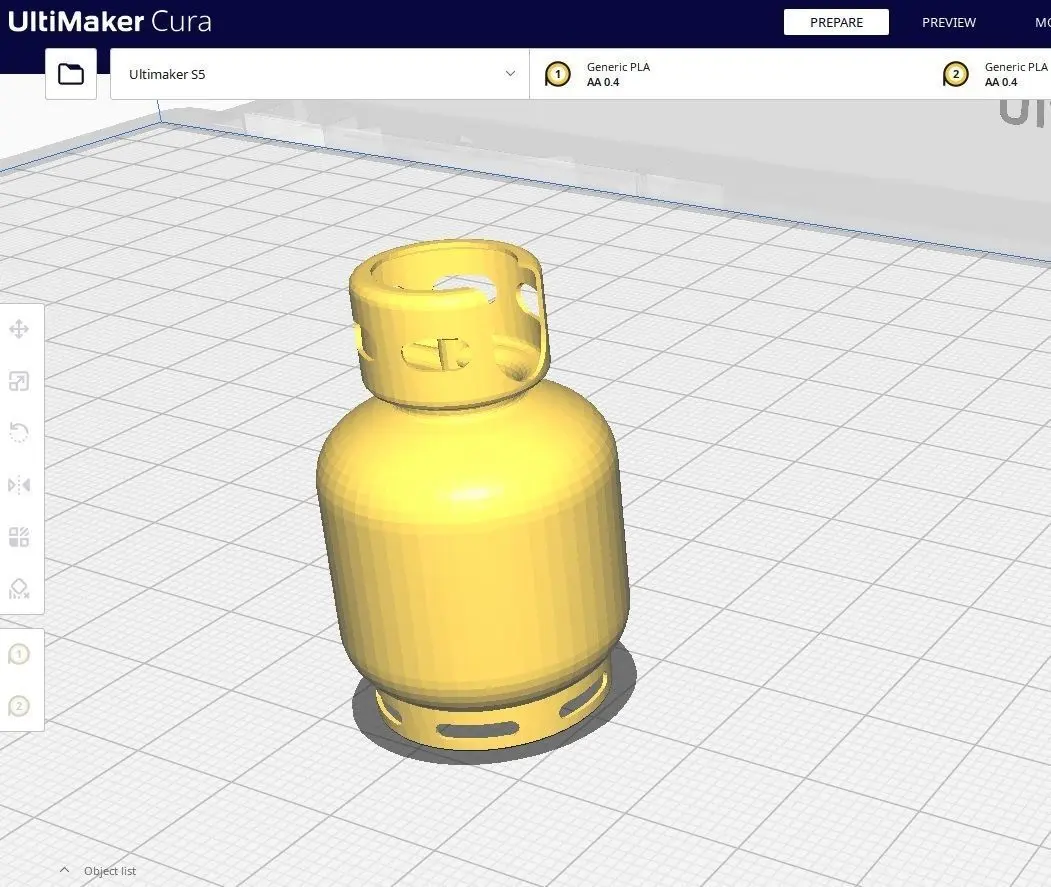This screenshot has height=887, width=1051.
Task: Expand the Object list panel
Action: [64, 870]
